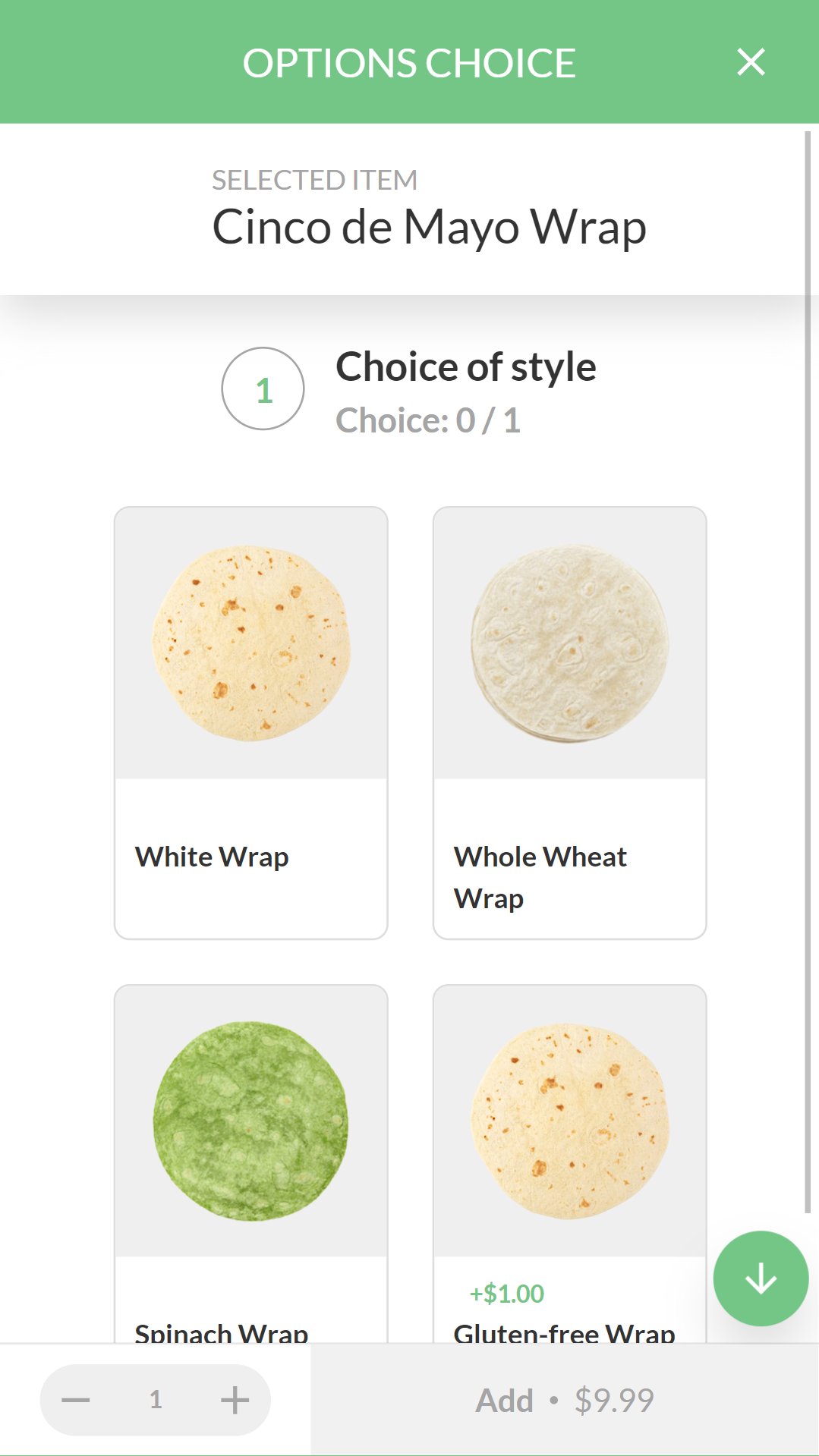Image resolution: width=819 pixels, height=1456 pixels.
Task: Select the Whole Wheat Wrap image
Action: click(570, 643)
